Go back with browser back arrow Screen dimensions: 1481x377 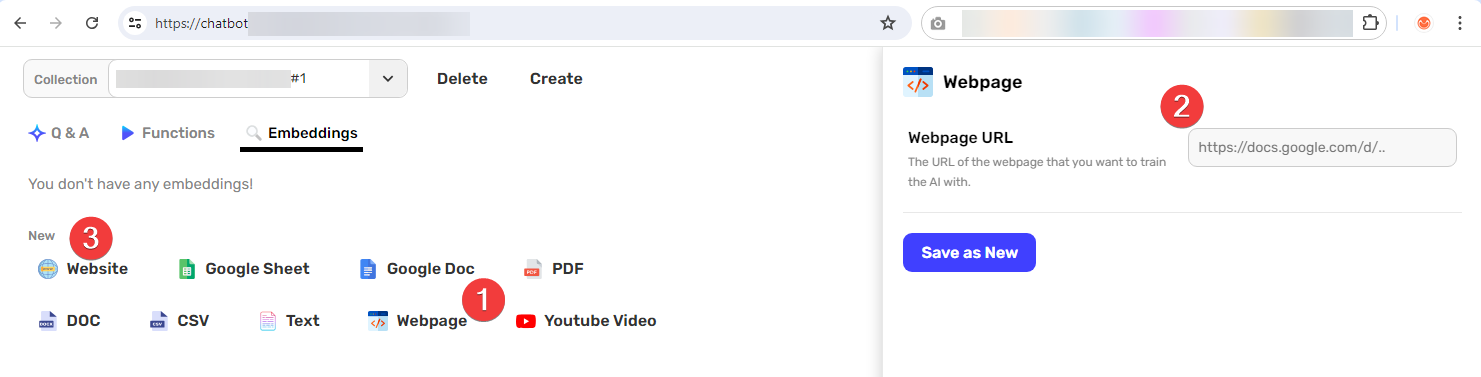coord(20,23)
